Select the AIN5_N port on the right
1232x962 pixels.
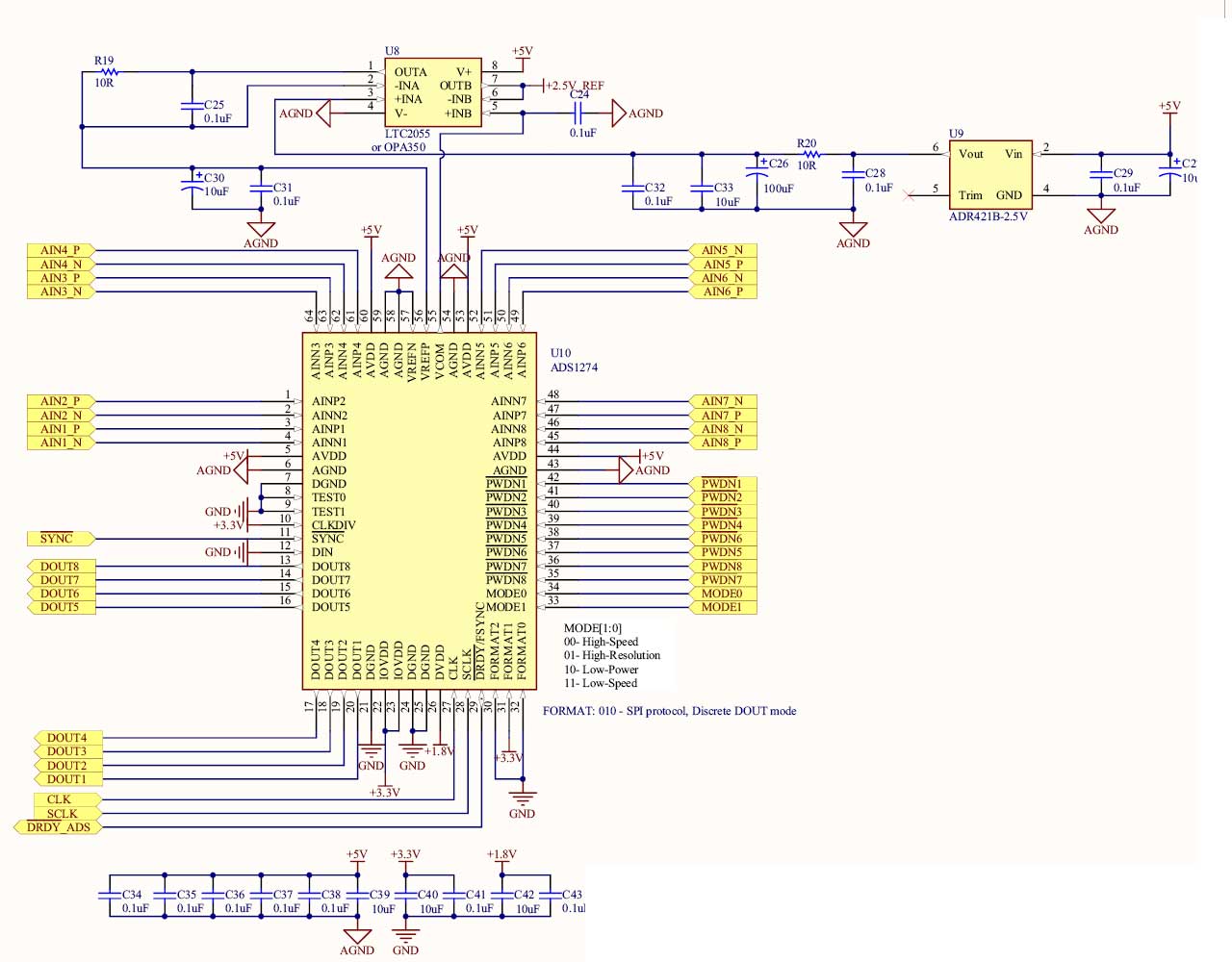click(x=723, y=250)
